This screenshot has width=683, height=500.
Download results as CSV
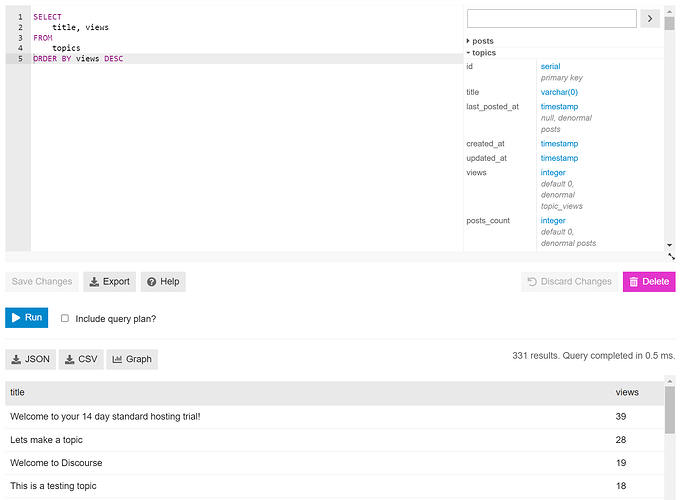click(x=81, y=359)
